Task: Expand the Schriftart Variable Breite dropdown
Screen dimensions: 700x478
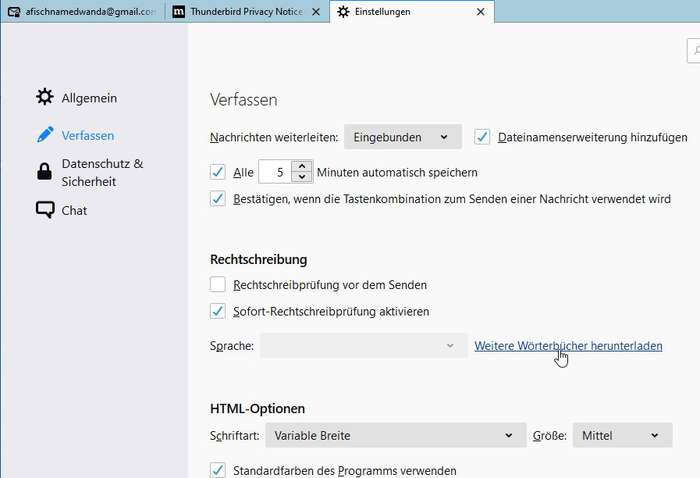Action: pos(395,436)
